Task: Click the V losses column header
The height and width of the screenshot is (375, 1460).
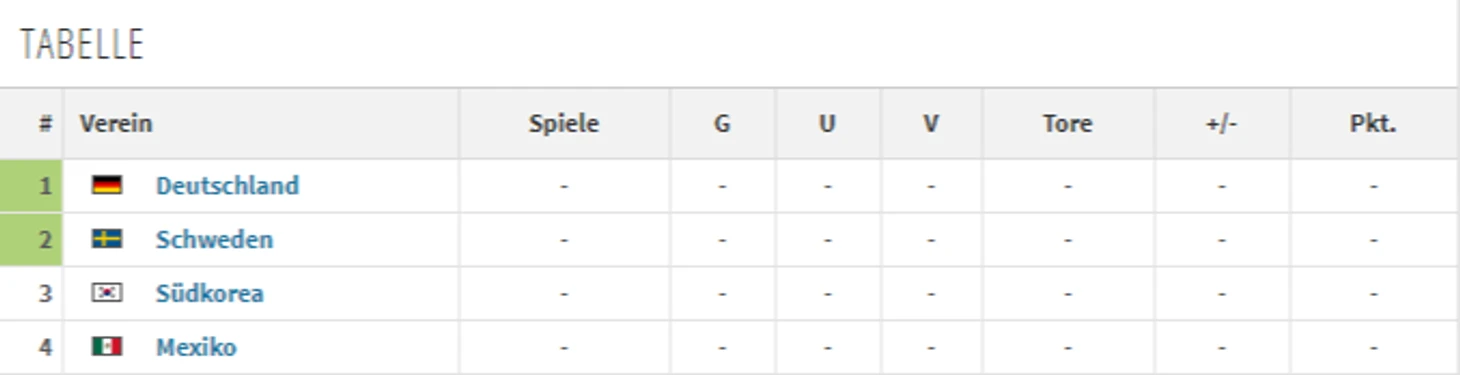Action: (931, 123)
